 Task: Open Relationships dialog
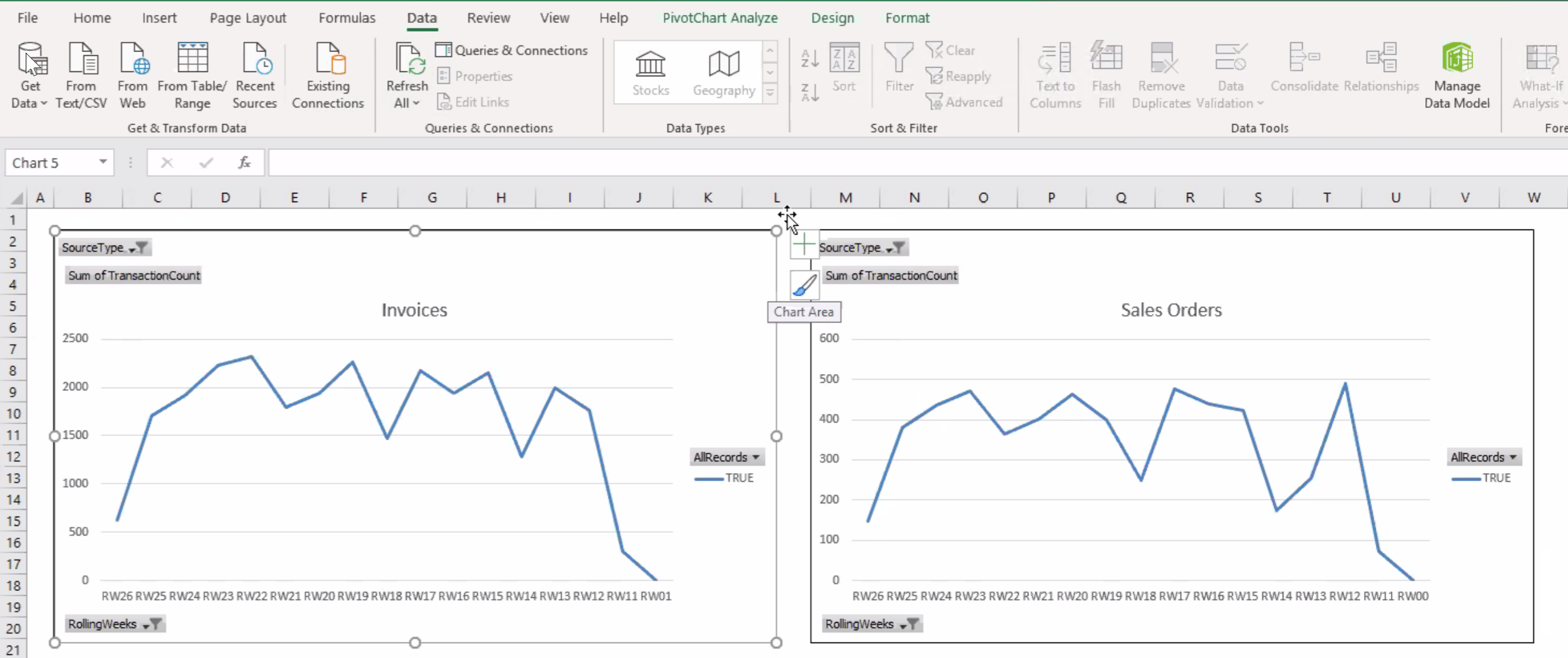[x=1381, y=67]
